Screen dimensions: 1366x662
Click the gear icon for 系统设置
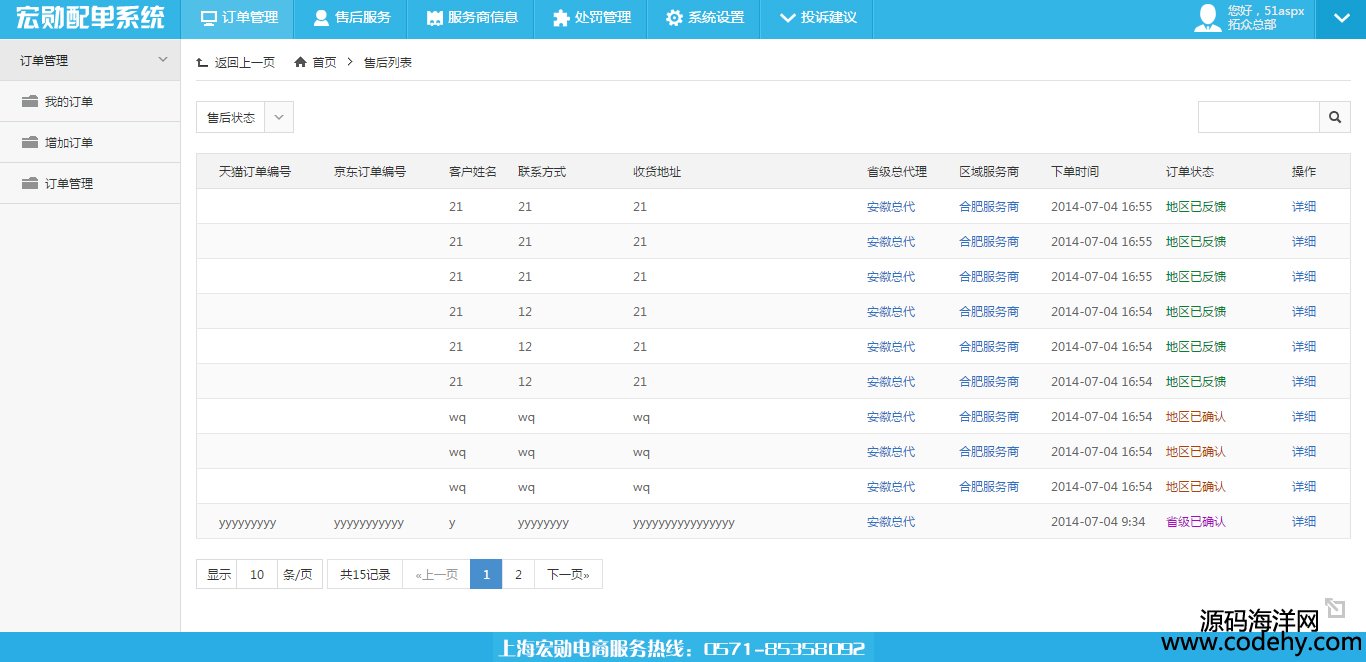point(674,18)
